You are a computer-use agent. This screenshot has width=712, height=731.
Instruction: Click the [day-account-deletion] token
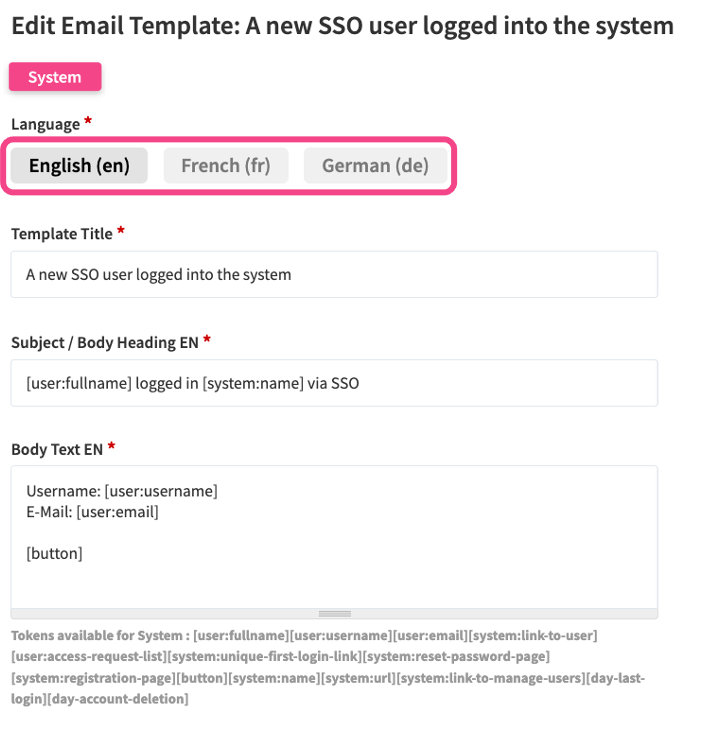(x=117, y=699)
